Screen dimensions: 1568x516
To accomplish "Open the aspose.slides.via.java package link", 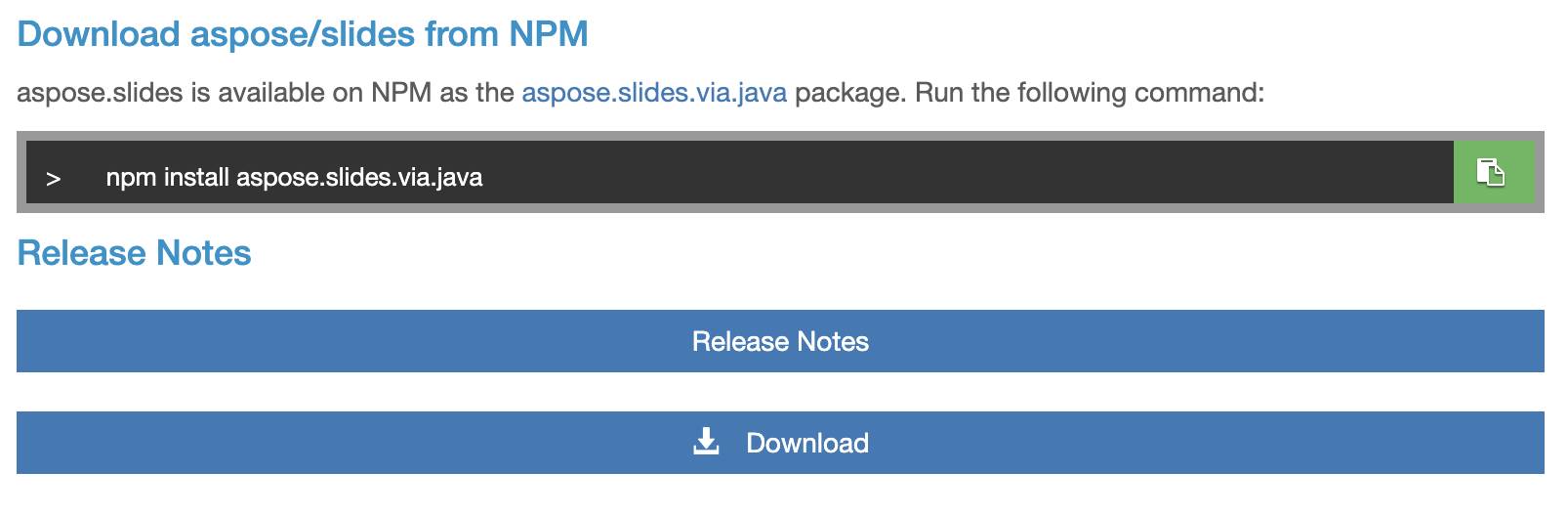I will tap(653, 93).
